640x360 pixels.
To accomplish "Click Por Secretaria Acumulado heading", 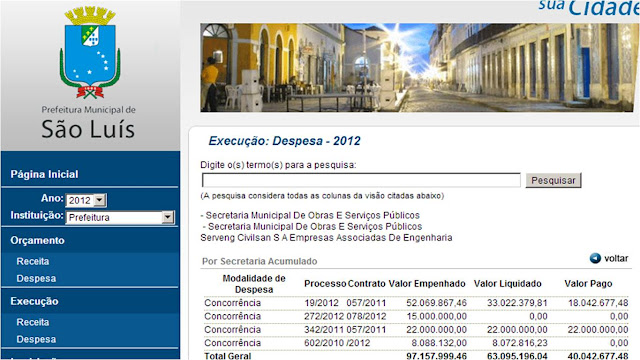I will [x=260, y=261].
